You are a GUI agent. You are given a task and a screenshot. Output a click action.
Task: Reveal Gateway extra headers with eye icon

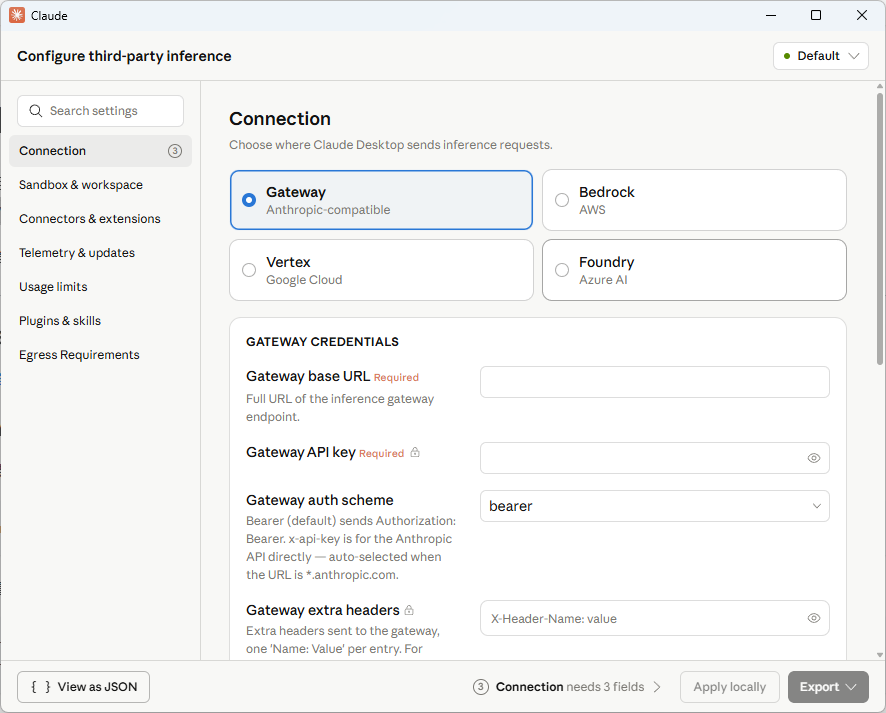click(814, 618)
